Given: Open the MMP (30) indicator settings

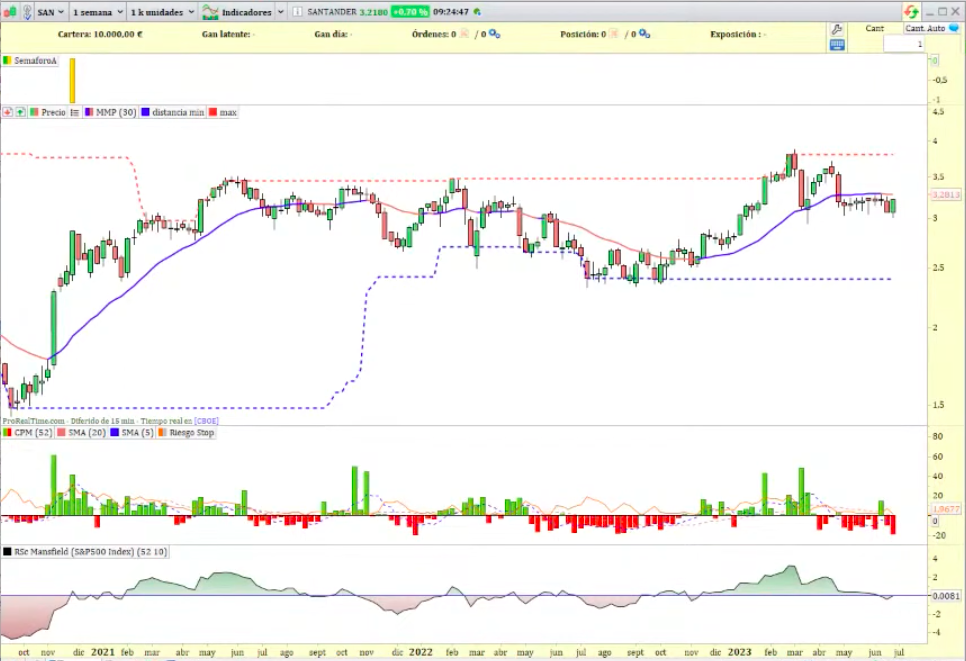Looking at the screenshot, I should 116,112.
